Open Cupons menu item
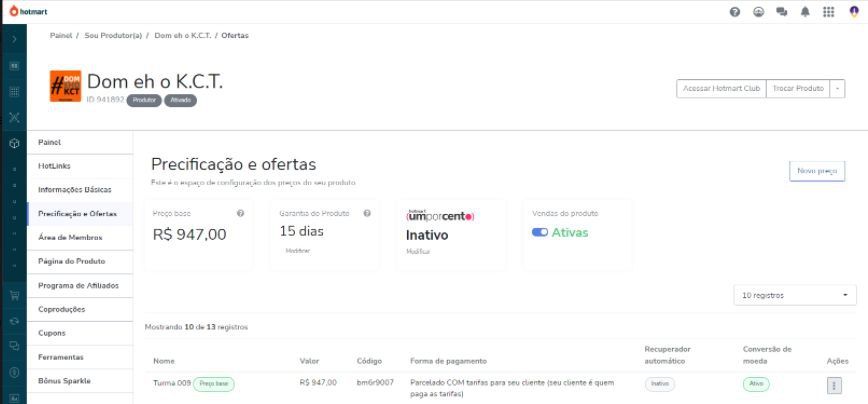The image size is (868, 404). pos(80,333)
